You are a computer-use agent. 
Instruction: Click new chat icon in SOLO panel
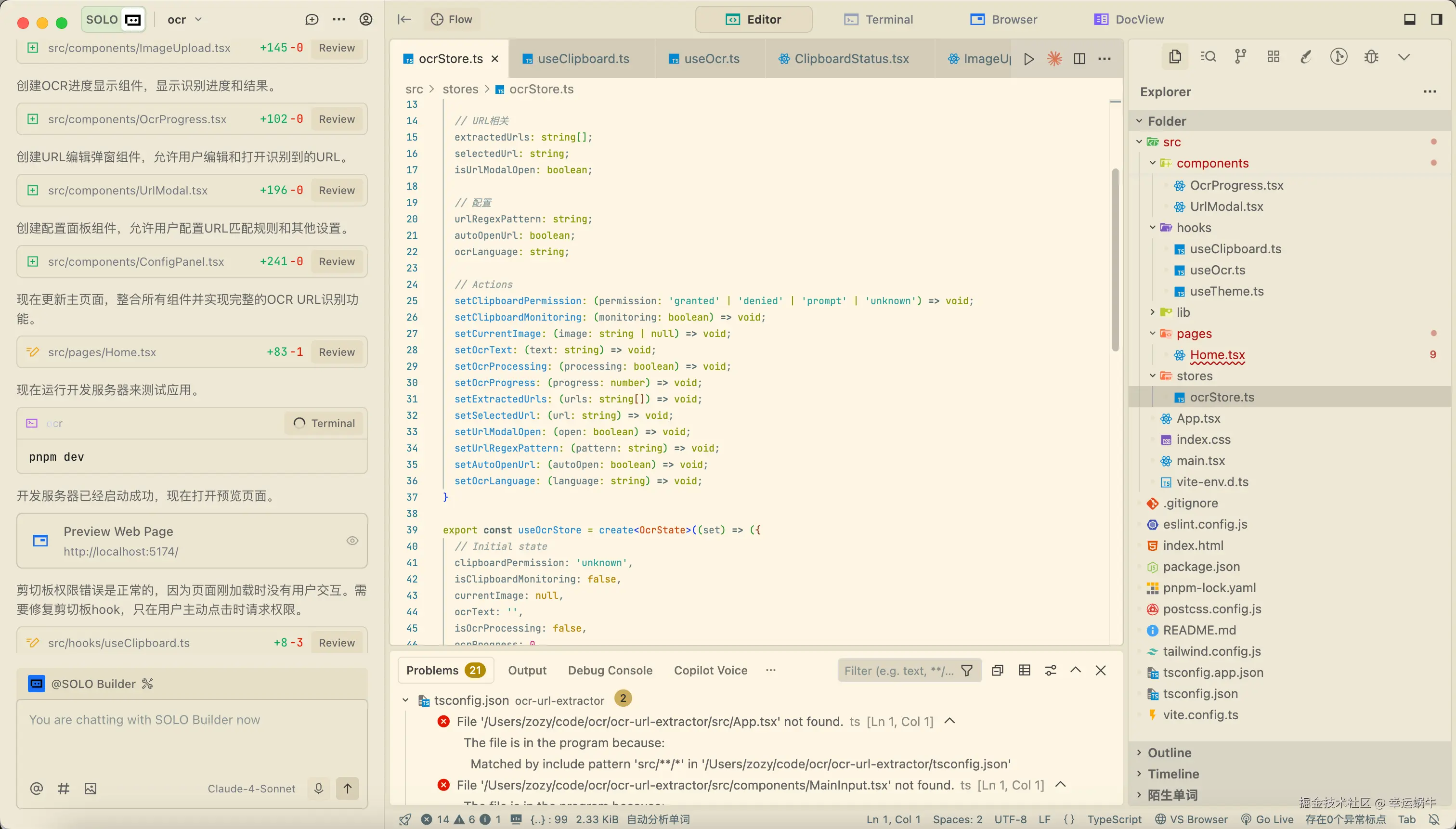click(x=312, y=19)
